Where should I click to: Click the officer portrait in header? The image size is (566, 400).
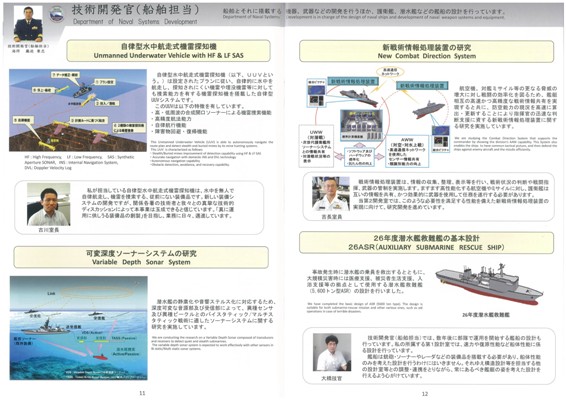tap(28, 24)
